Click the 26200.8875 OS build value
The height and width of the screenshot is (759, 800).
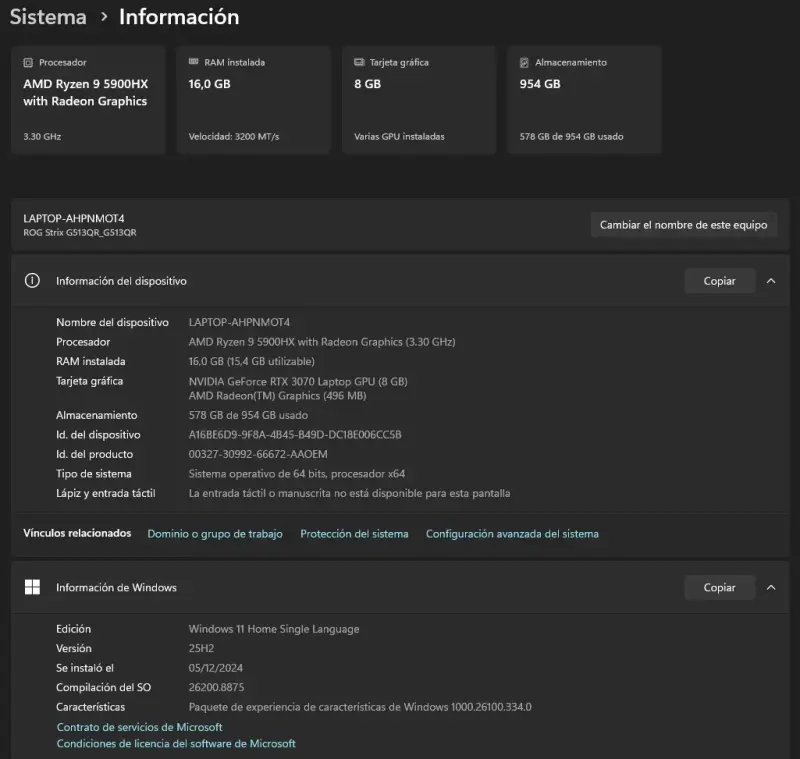point(216,687)
